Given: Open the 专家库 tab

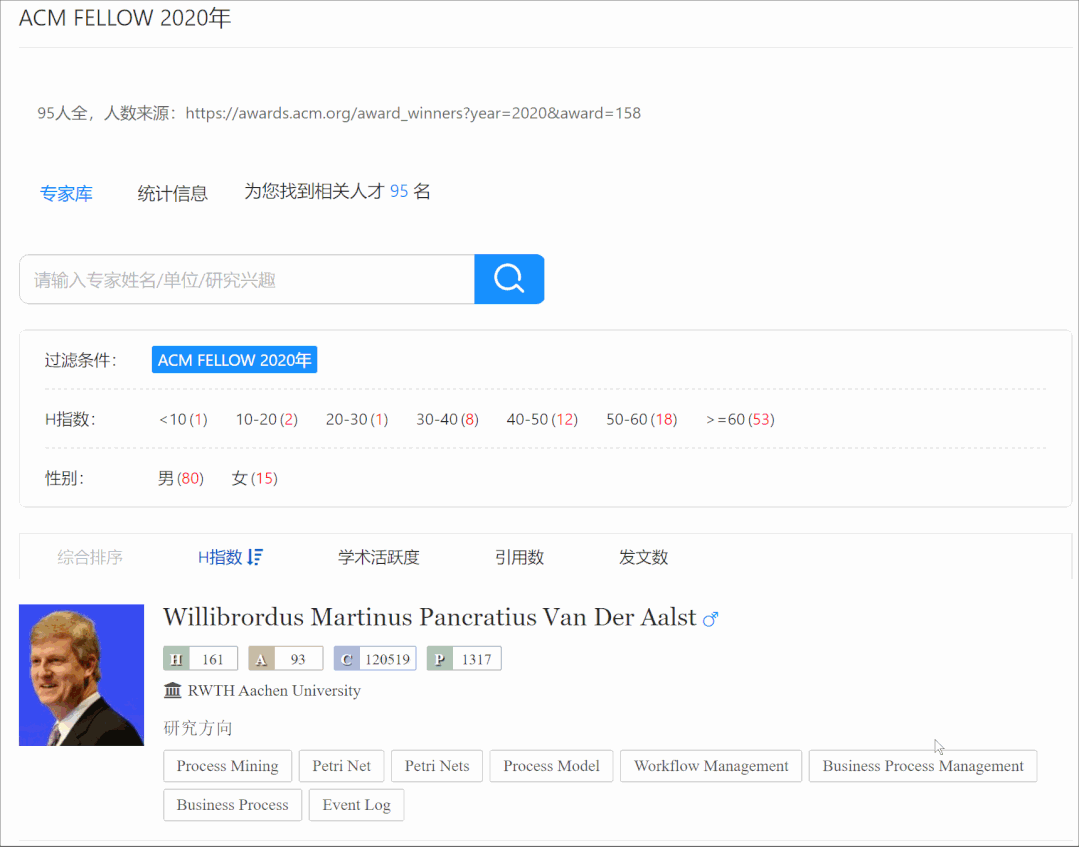Looking at the screenshot, I should coord(66,193).
